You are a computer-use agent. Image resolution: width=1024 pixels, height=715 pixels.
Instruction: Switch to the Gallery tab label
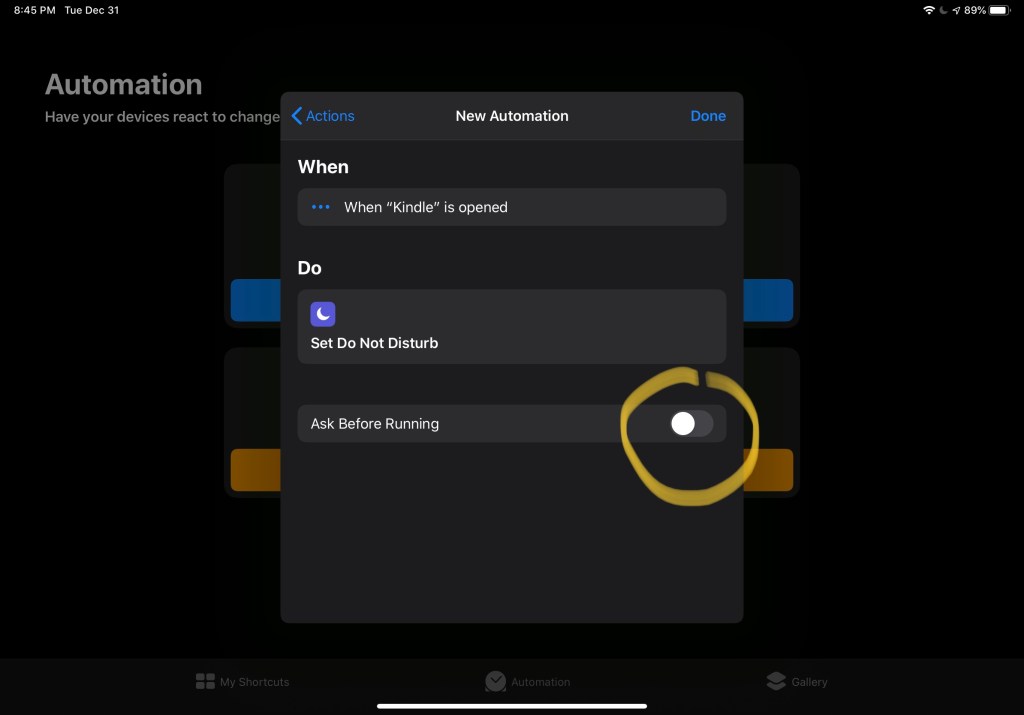point(809,682)
